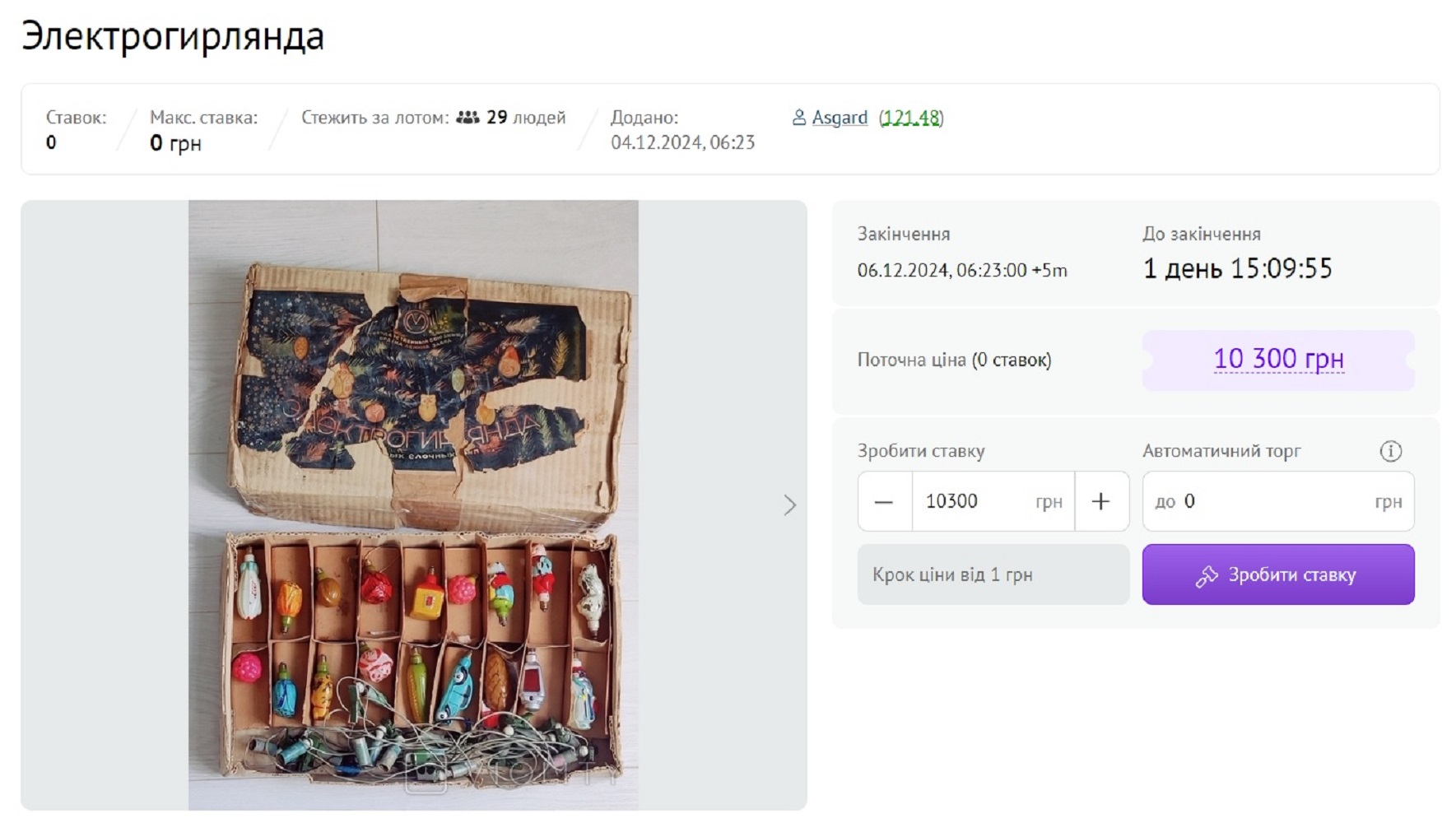Click the 29 людей watcher count
The image size is (1456, 823).
(526, 118)
